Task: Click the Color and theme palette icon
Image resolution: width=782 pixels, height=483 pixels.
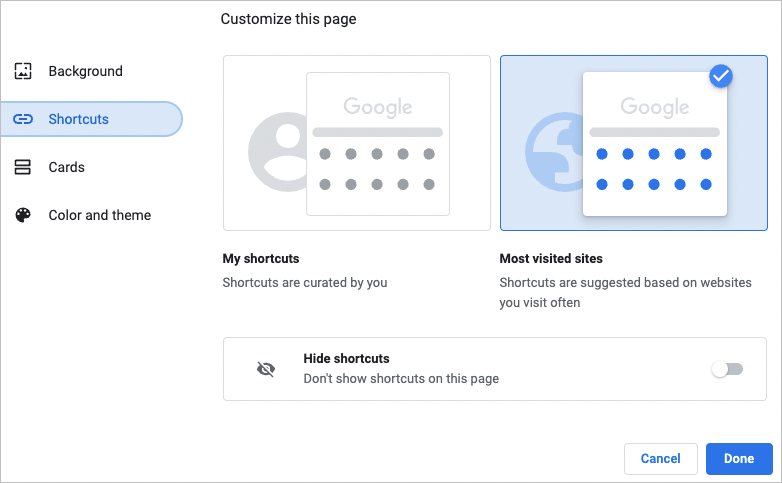Action: 23,216
